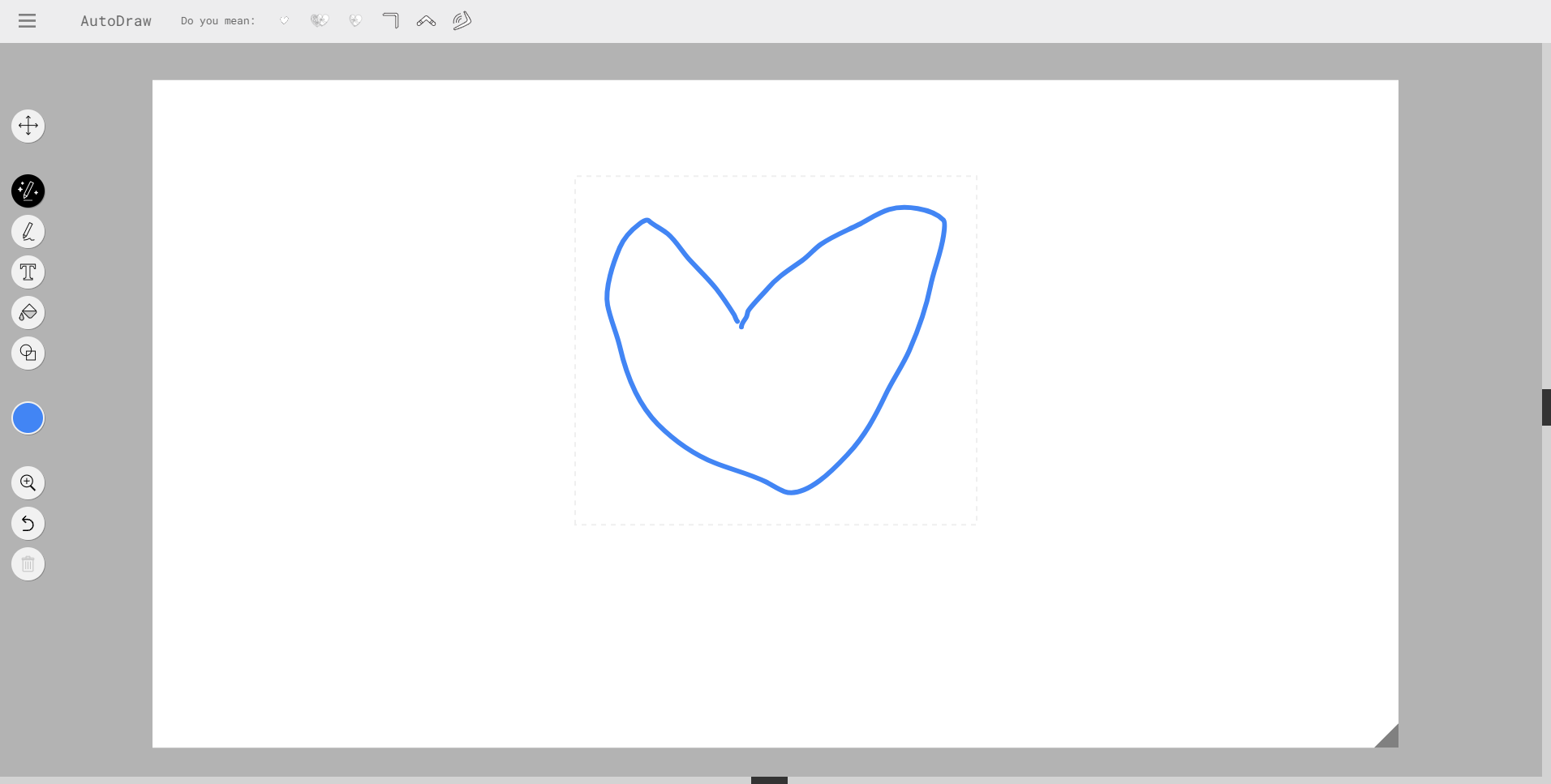1551x784 pixels.
Task: Select the freehand Draw tool
Action: point(28,231)
